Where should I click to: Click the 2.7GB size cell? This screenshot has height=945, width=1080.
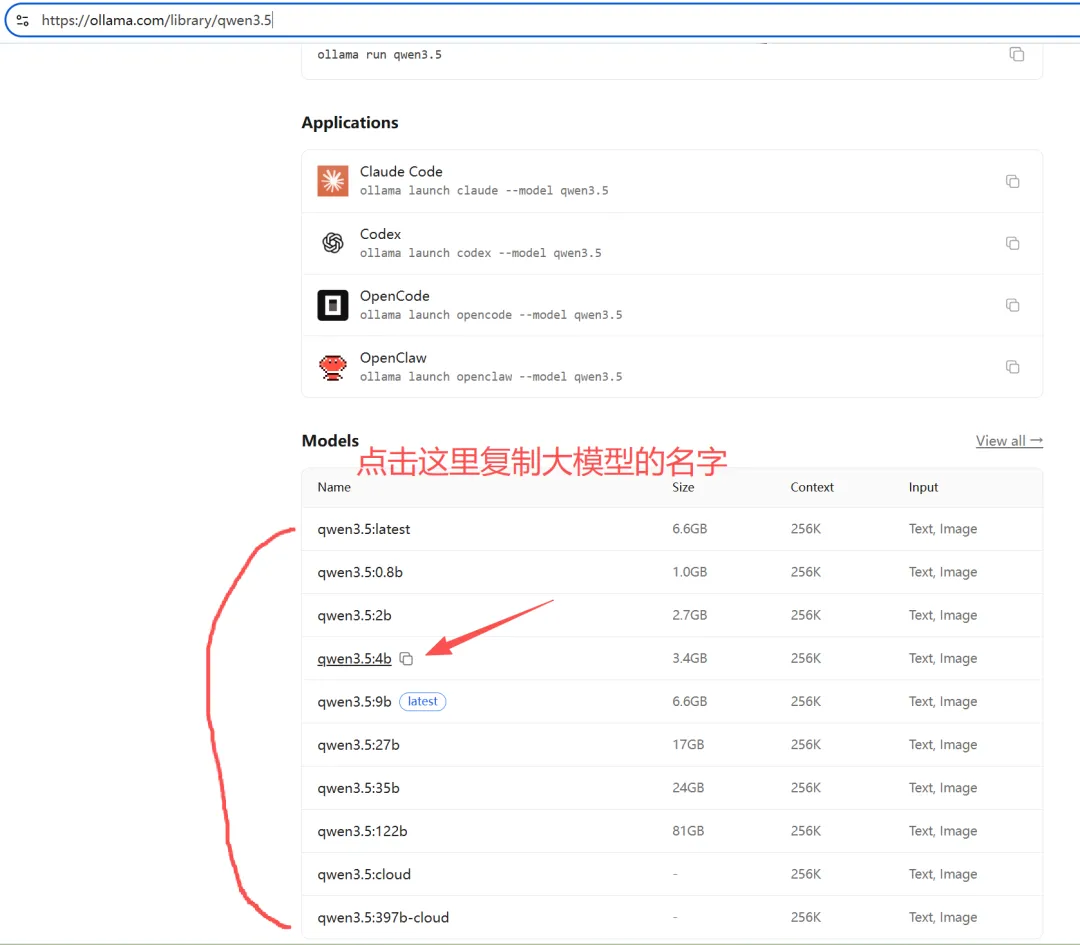[x=689, y=615]
